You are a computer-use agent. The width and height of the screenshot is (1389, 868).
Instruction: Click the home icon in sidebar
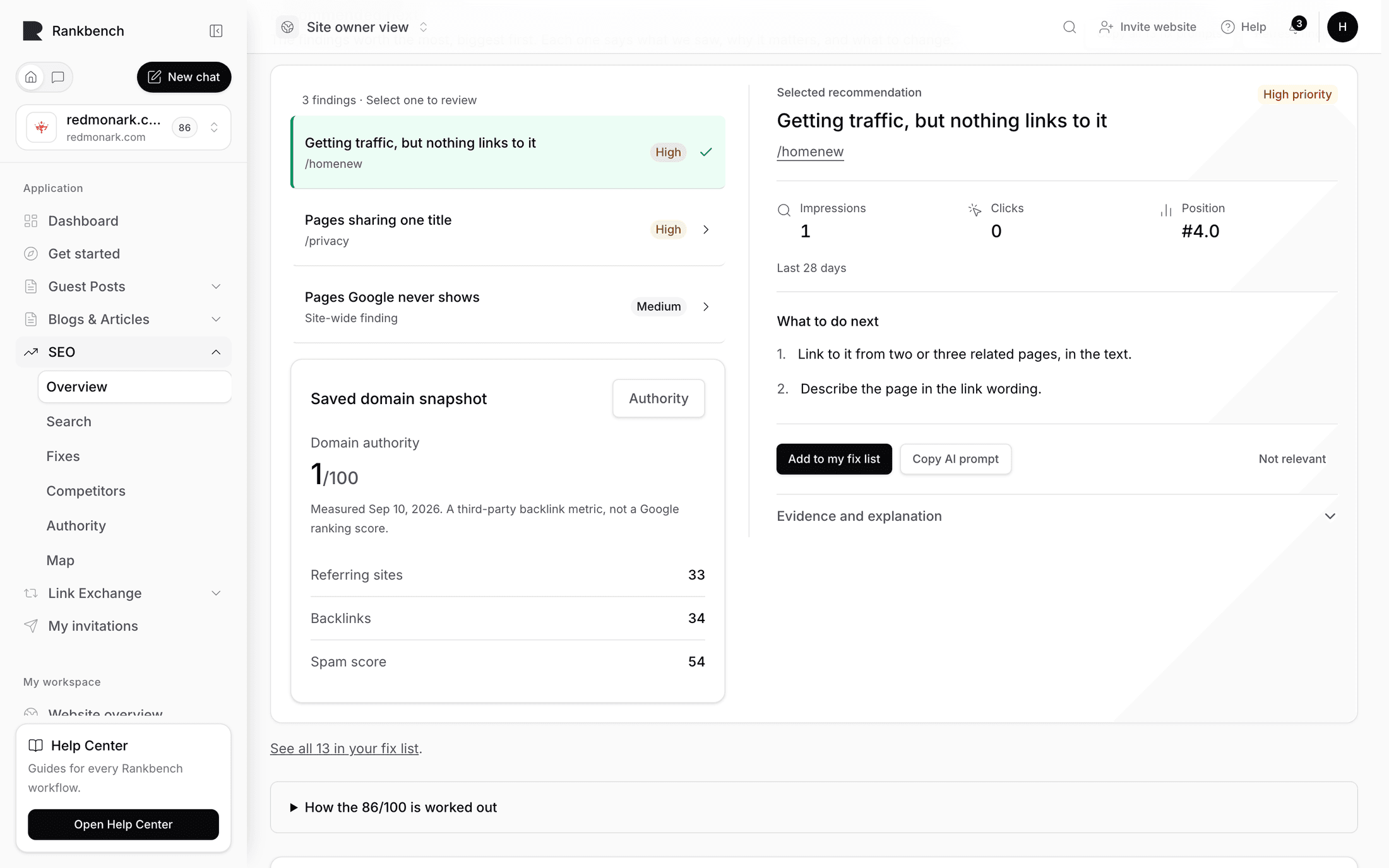31,77
